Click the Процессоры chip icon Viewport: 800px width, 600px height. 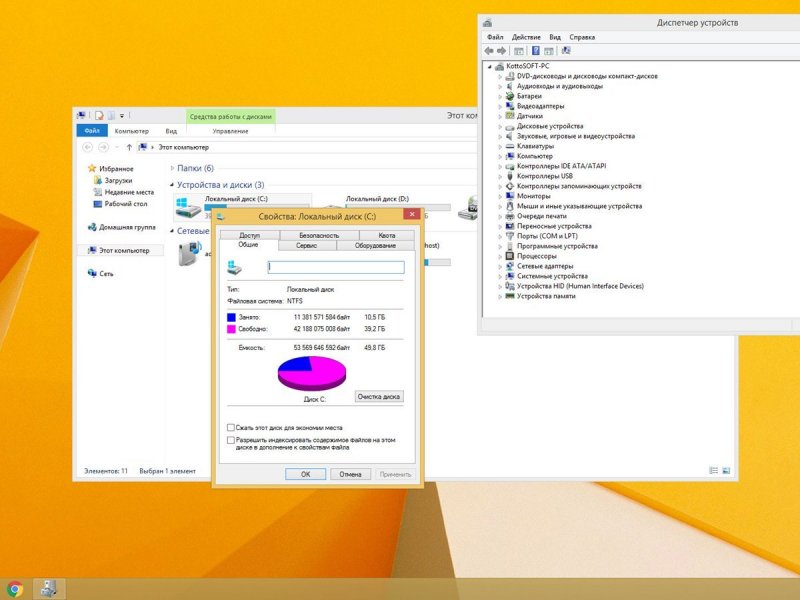coord(509,256)
